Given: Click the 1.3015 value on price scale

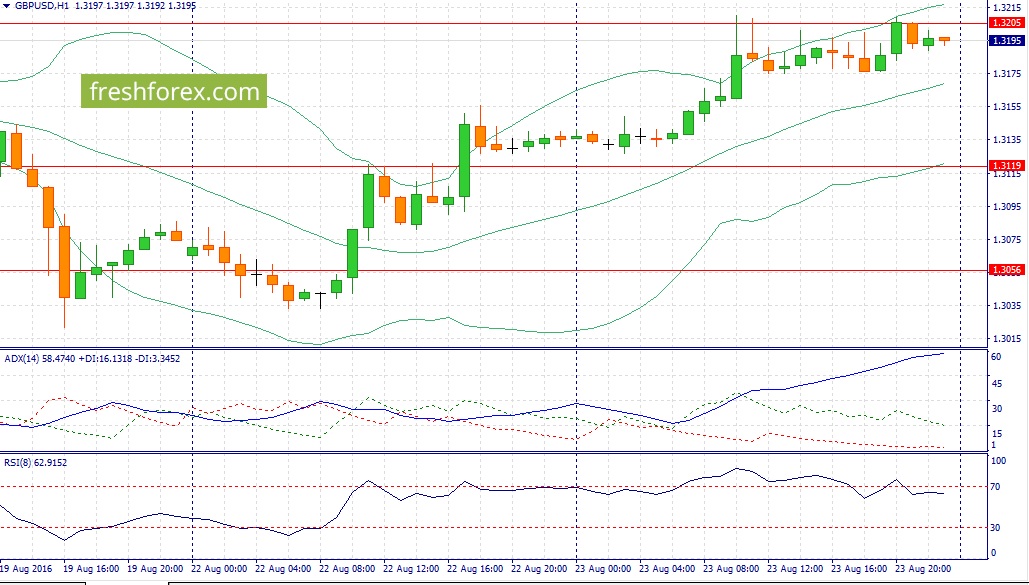Looking at the screenshot, I should pyautogui.click(x=1006, y=339).
